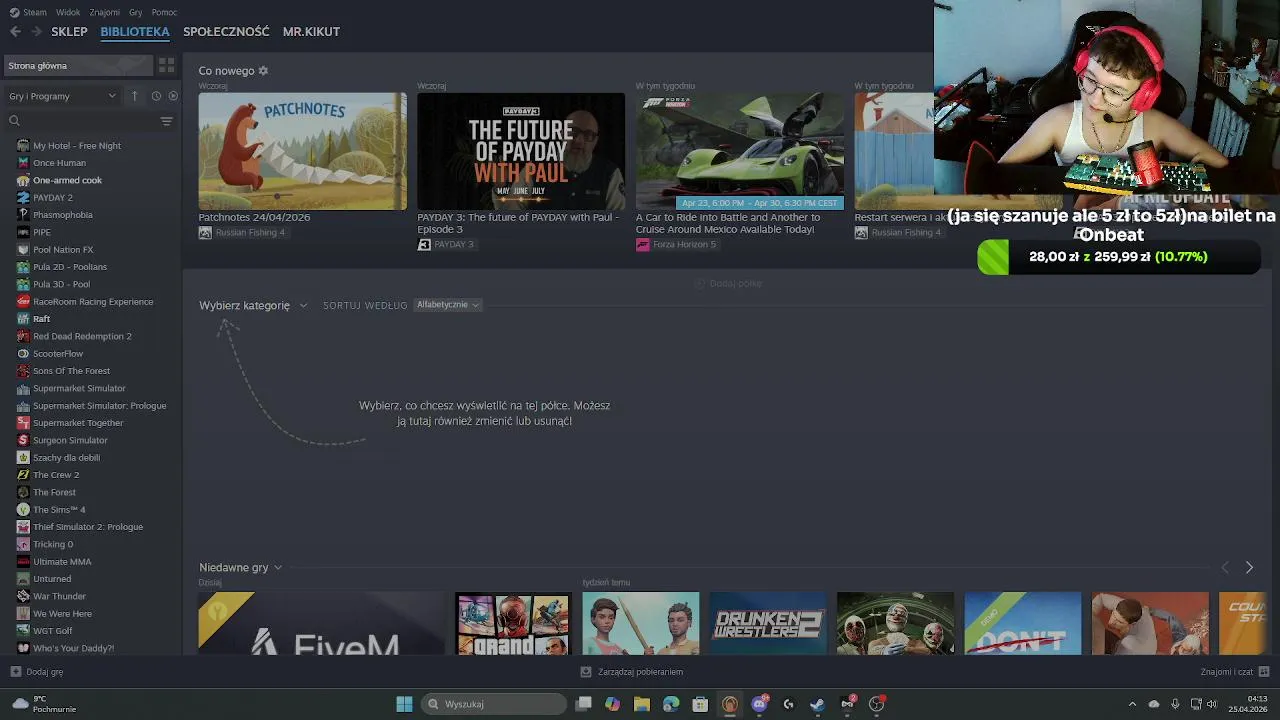Open the Gry menu
This screenshot has width=1280, height=720.
[x=135, y=12]
